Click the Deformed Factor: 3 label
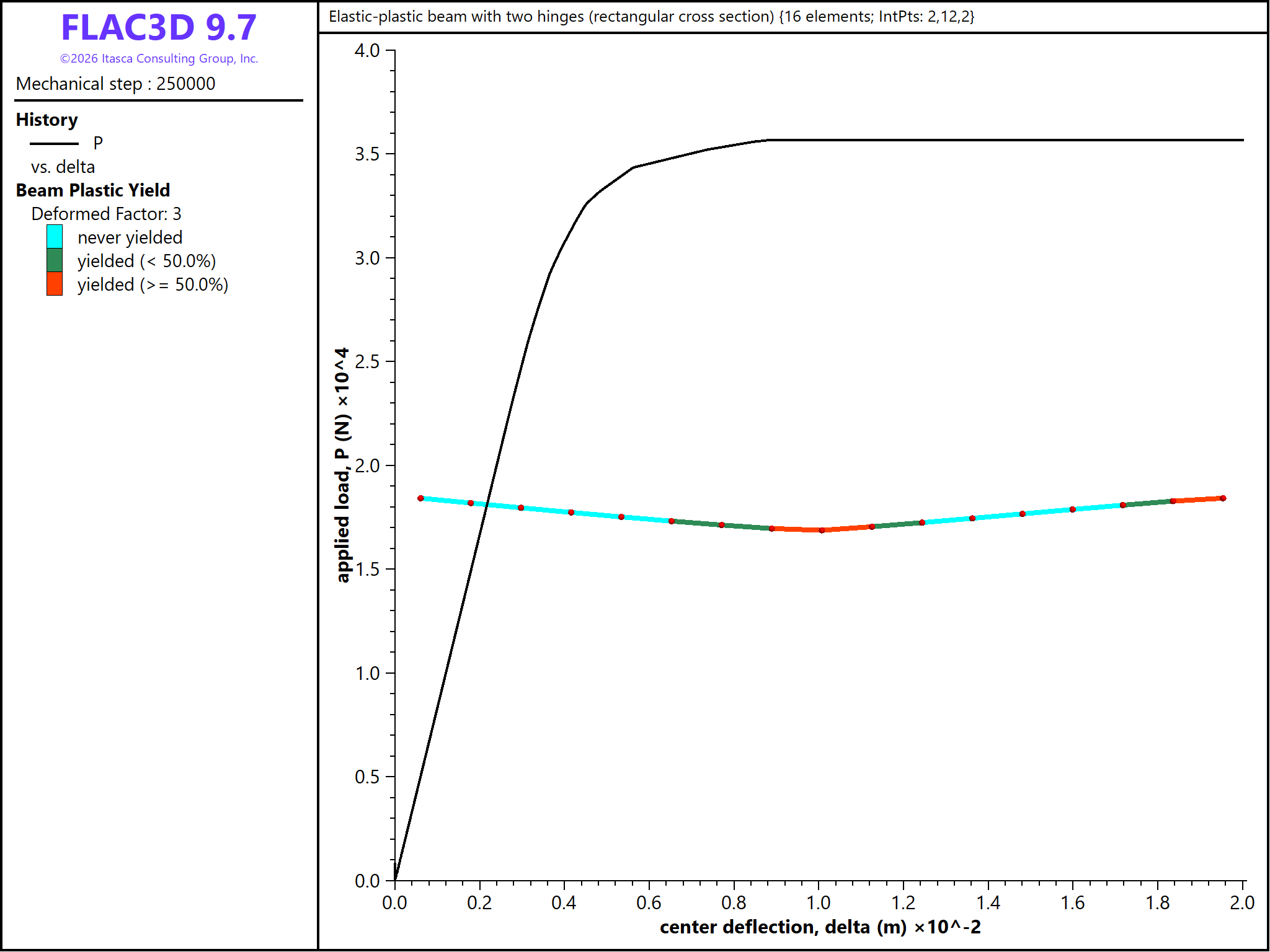 click(x=107, y=214)
